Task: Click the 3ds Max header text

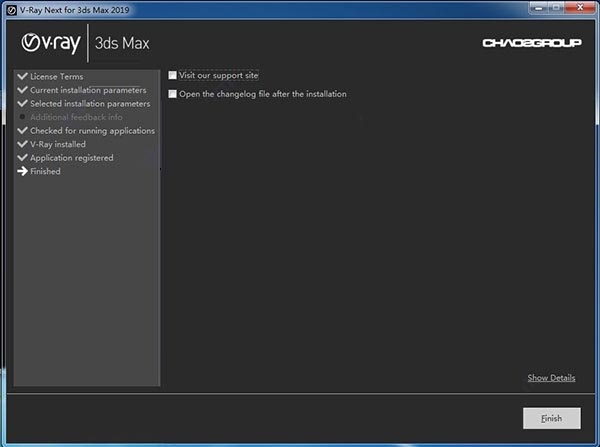Action: coord(122,43)
